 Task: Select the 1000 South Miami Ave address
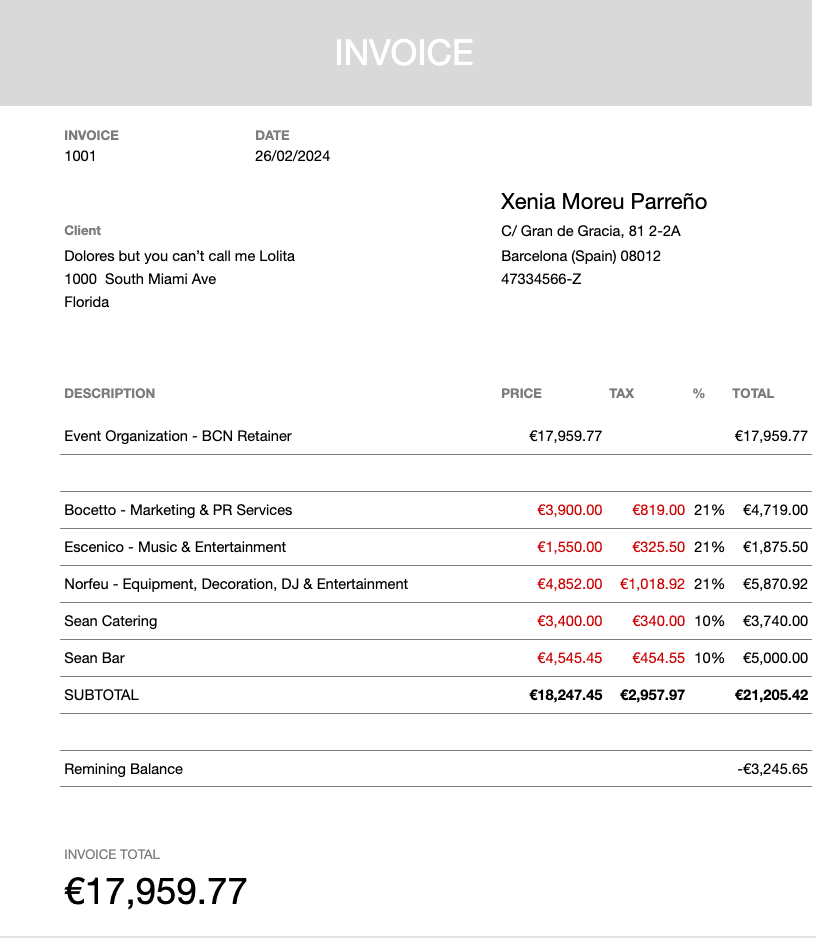pyautogui.click(x=140, y=279)
